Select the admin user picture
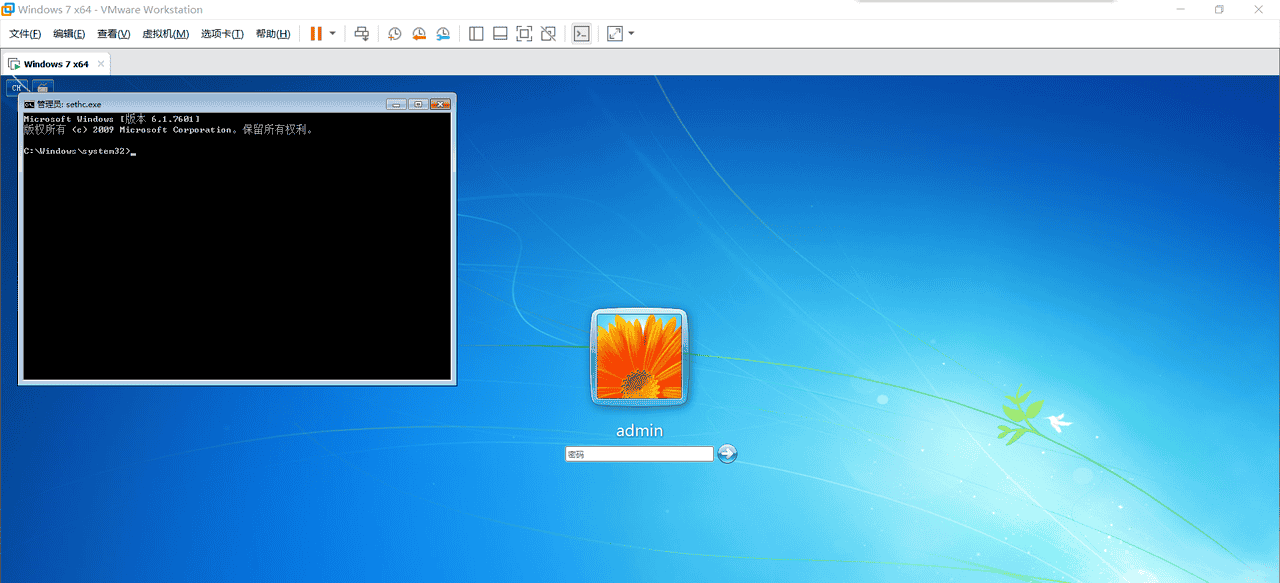 tap(639, 355)
